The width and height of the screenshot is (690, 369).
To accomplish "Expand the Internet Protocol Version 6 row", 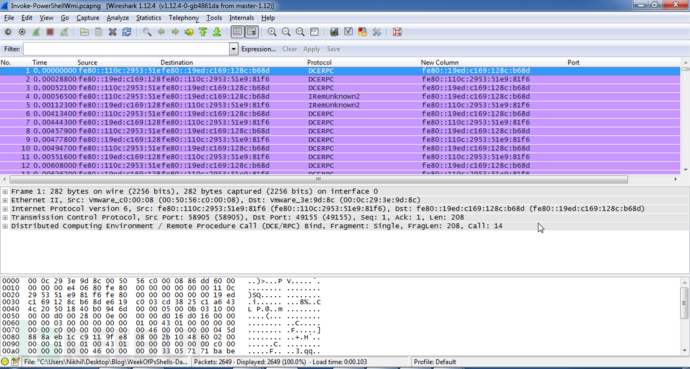I will point(5,208).
